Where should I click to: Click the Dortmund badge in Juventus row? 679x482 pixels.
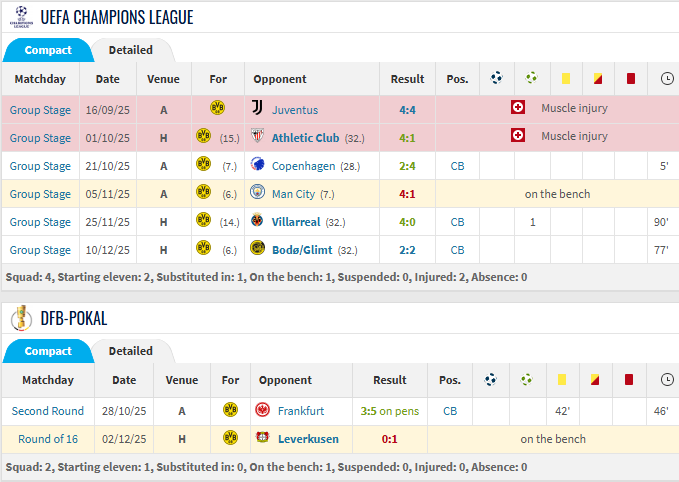tap(217, 107)
